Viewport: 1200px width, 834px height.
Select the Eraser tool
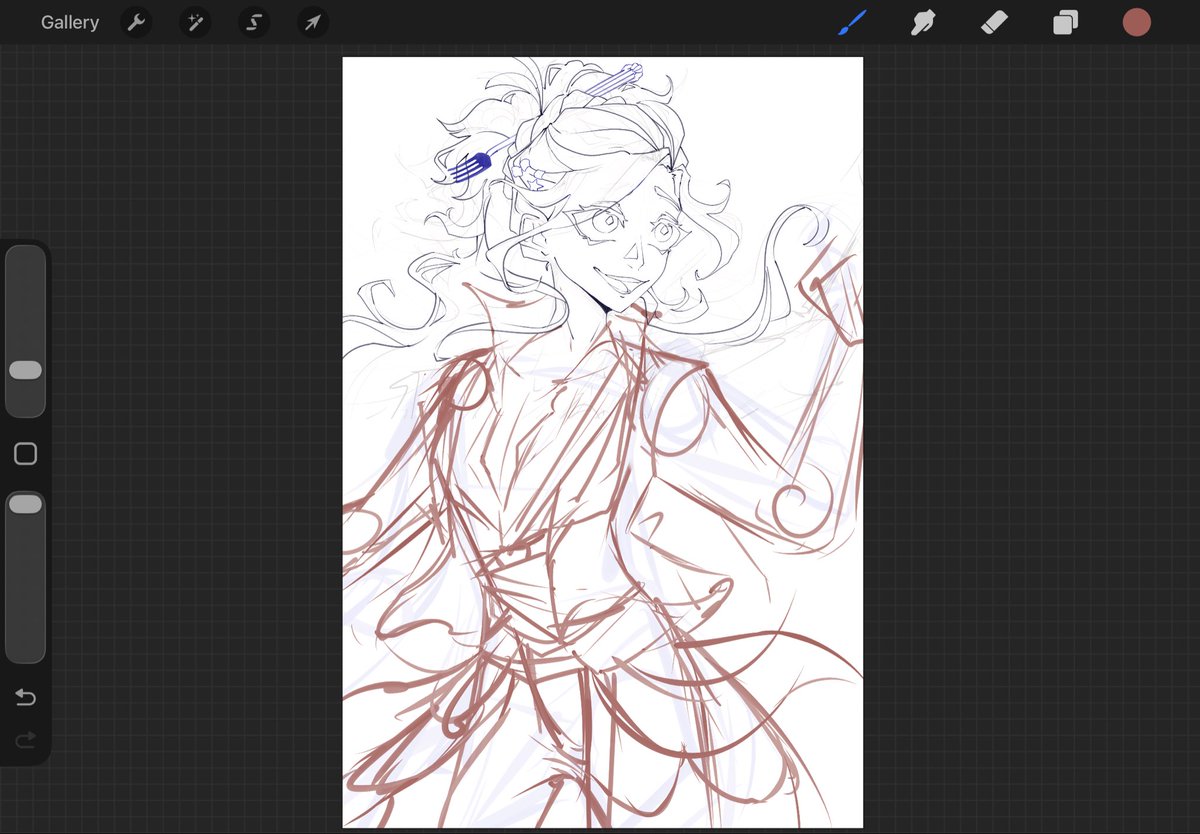[994, 22]
